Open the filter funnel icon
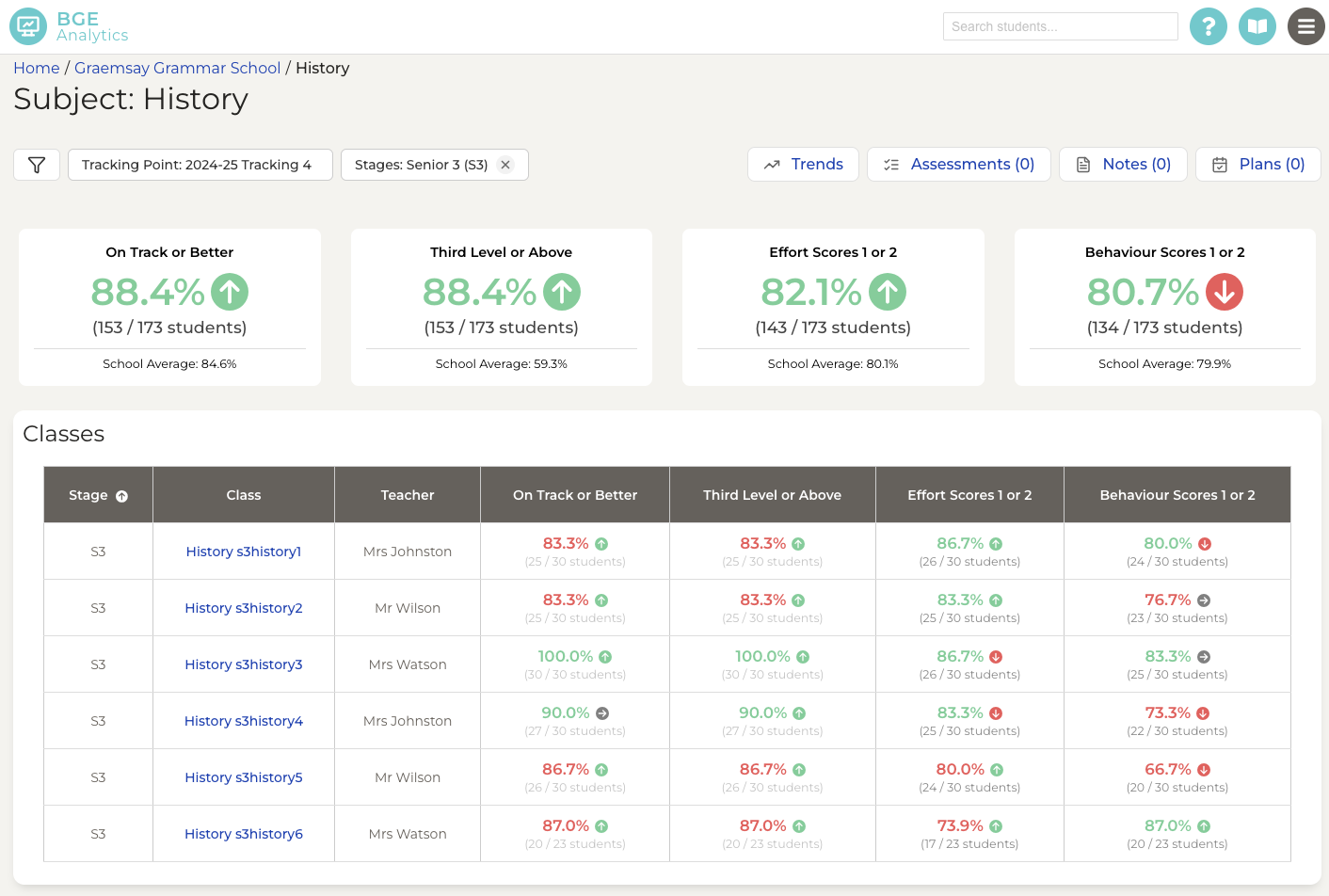 coord(37,164)
